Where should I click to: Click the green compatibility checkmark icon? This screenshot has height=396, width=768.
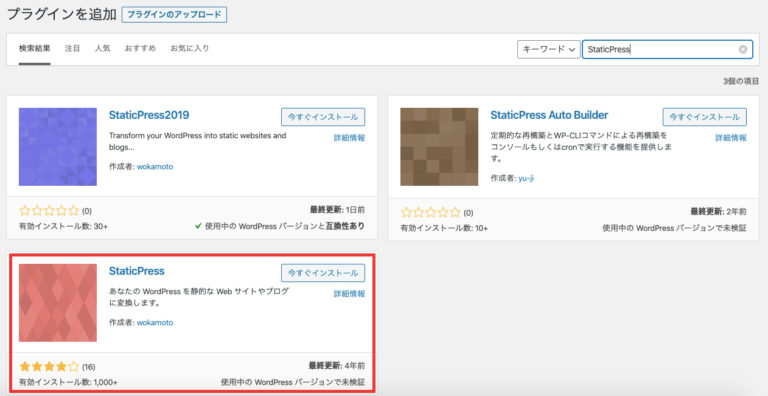198,226
